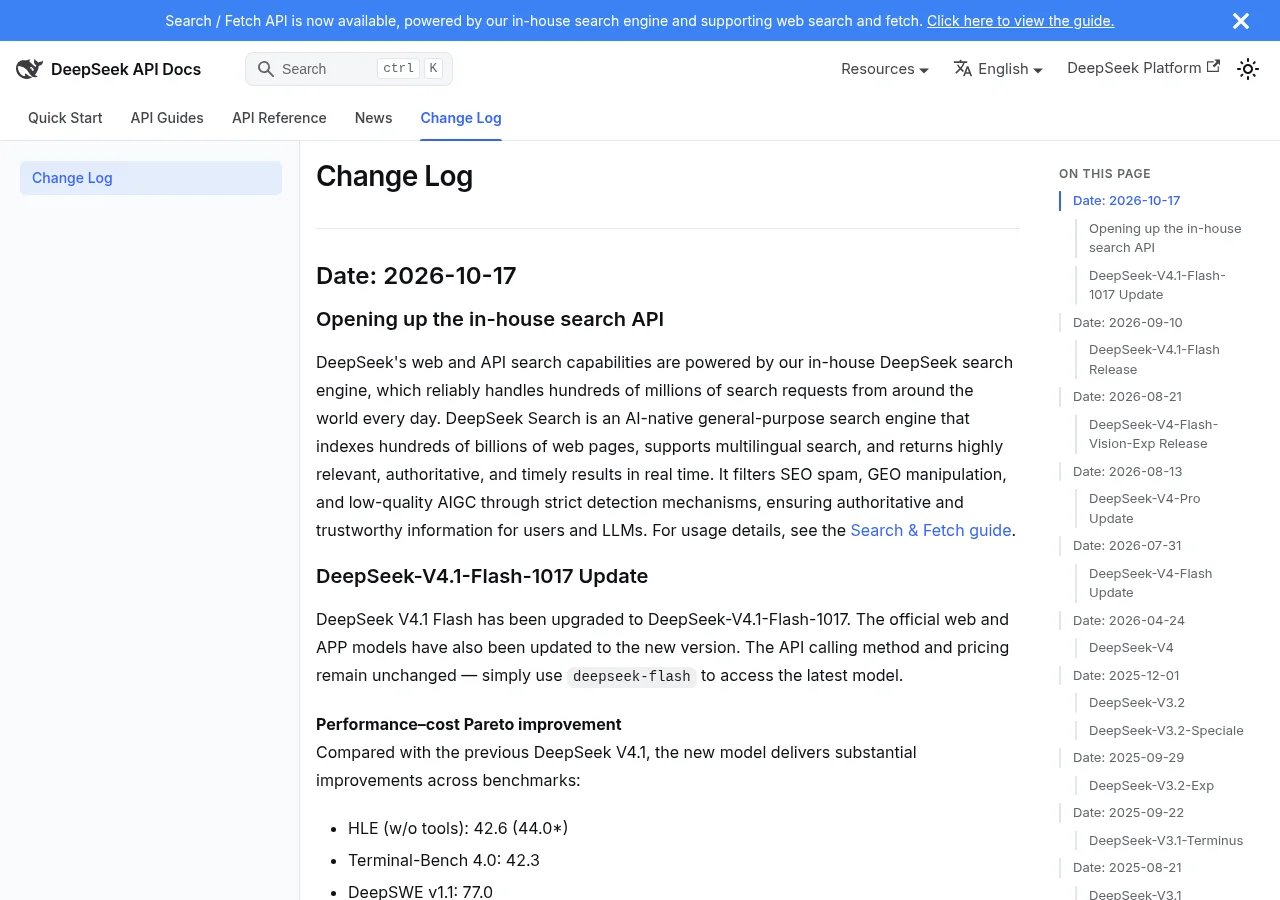The image size is (1280, 900).
Task: Jump to DeepSeek-V4-Pro Update outline entry
Action: pos(1145,508)
